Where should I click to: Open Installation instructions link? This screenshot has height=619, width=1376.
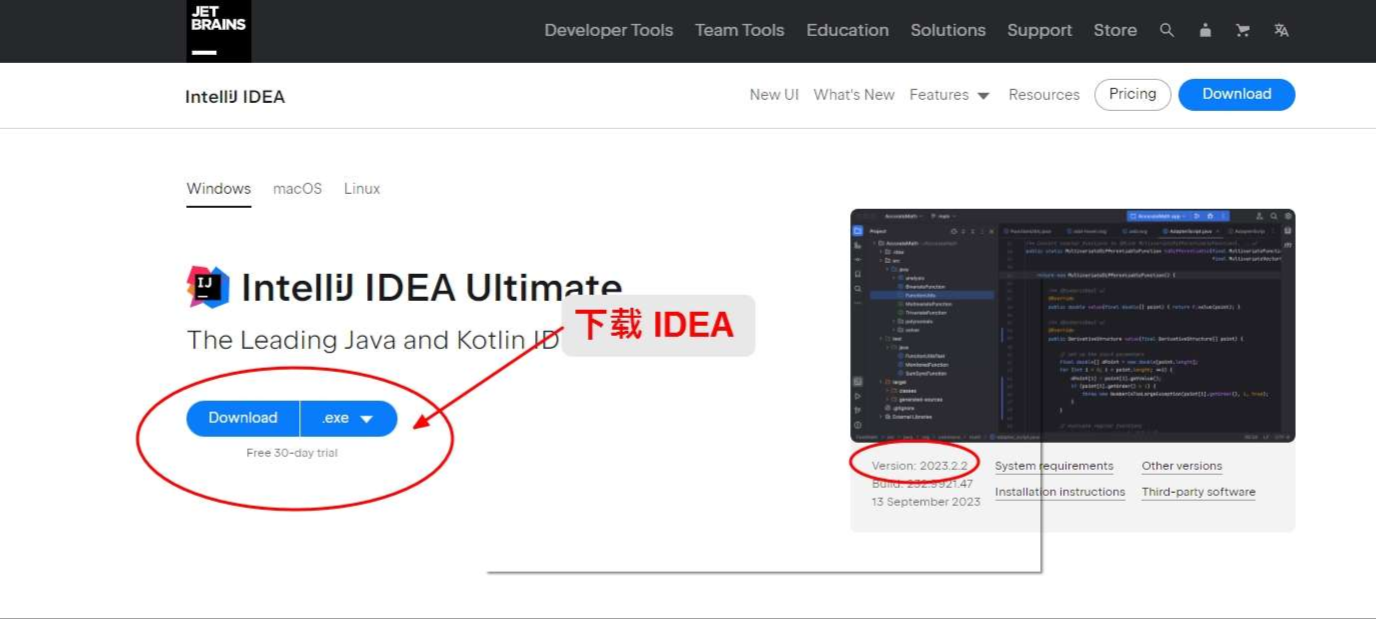(x=1060, y=492)
